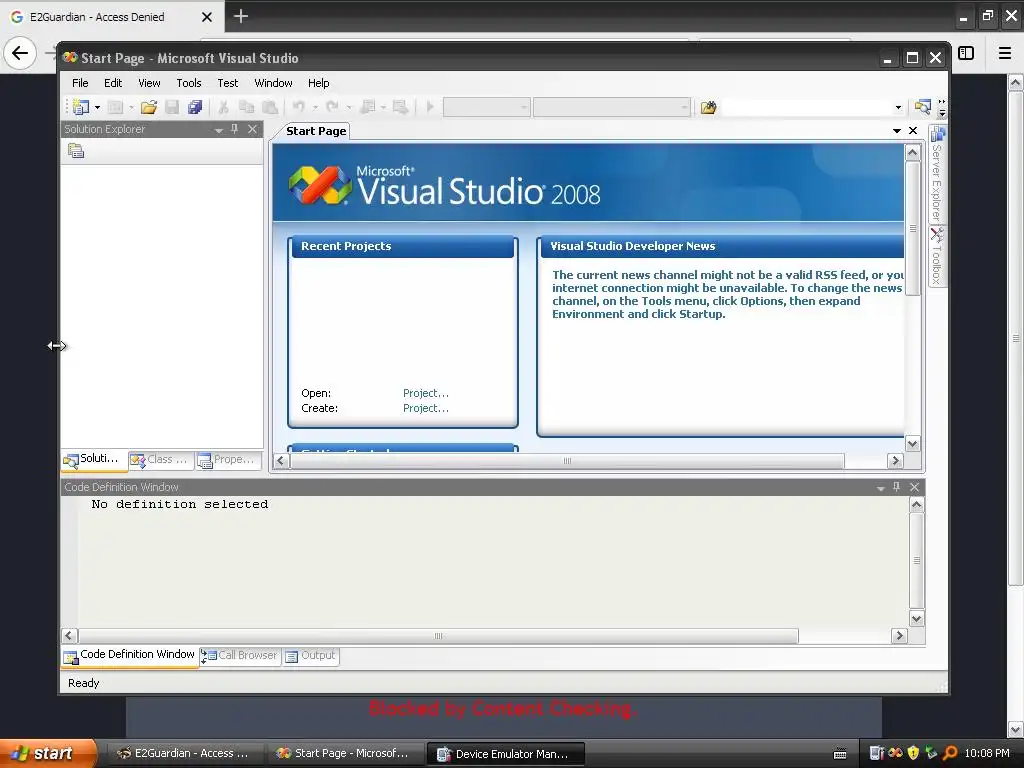
Task: Open the View menu
Action: point(149,83)
